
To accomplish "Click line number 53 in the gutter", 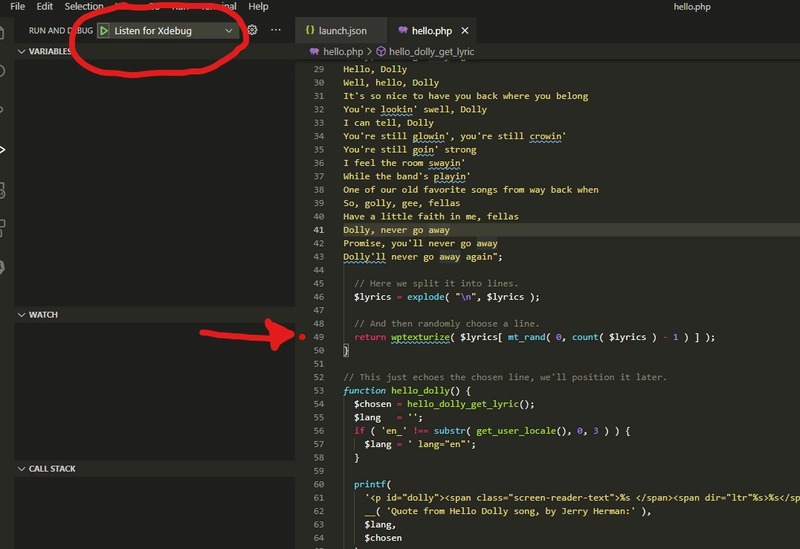I will 319,391.
